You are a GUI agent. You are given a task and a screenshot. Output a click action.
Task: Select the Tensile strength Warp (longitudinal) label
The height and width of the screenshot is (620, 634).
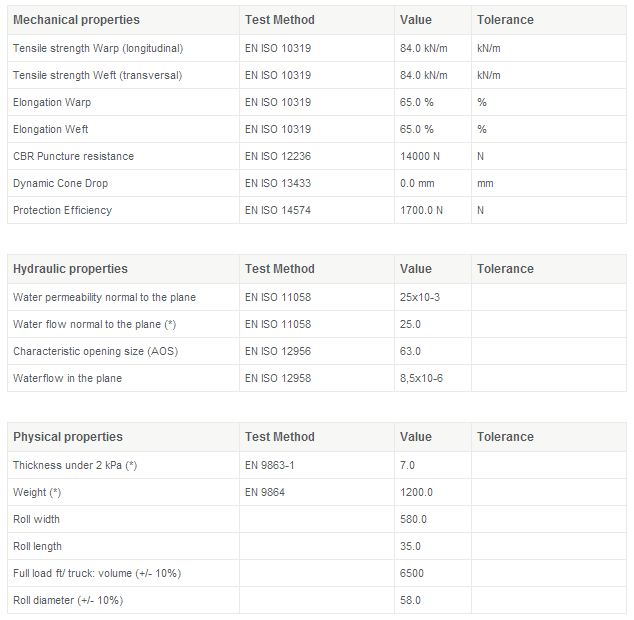pos(98,48)
